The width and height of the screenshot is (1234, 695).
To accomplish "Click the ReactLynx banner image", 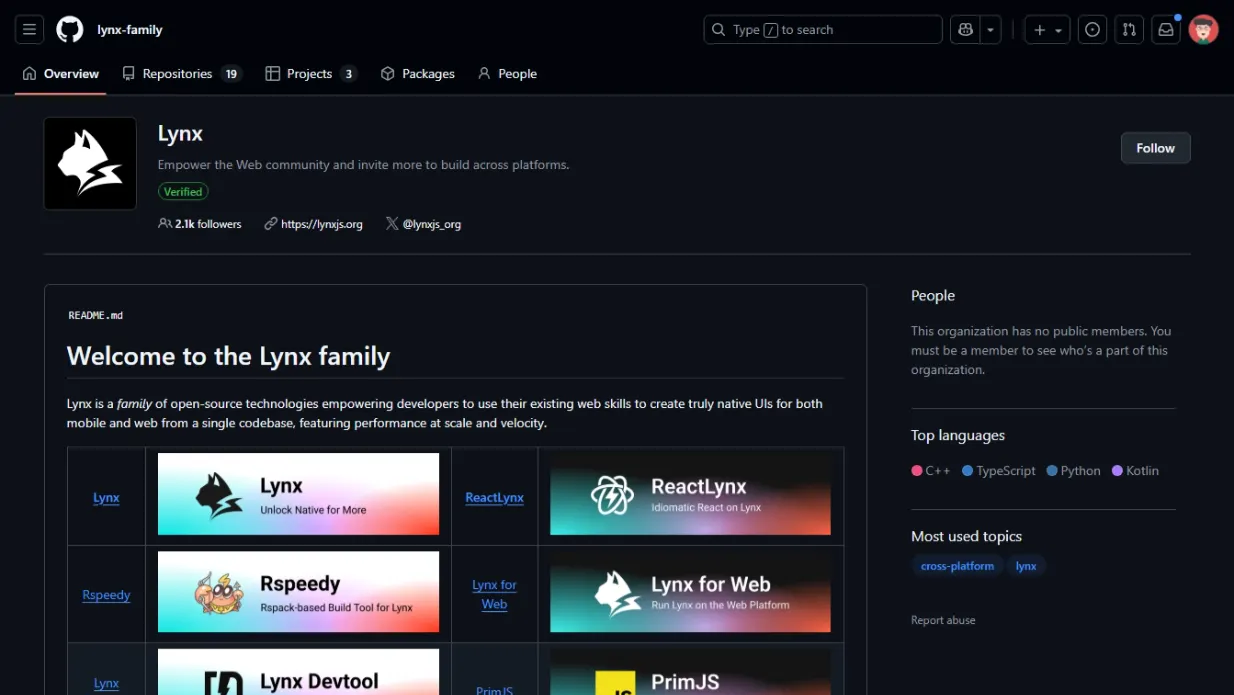I will pyautogui.click(x=690, y=494).
